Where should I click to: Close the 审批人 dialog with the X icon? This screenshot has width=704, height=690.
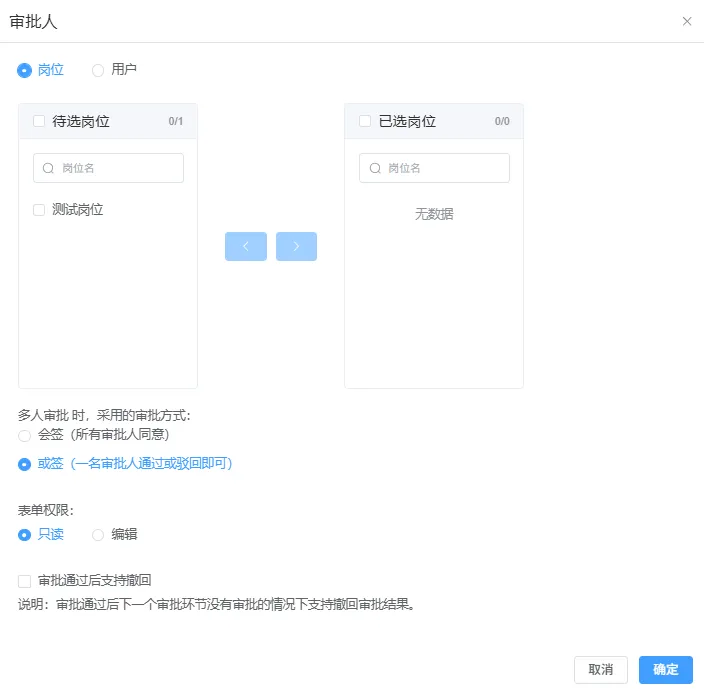click(x=686, y=21)
